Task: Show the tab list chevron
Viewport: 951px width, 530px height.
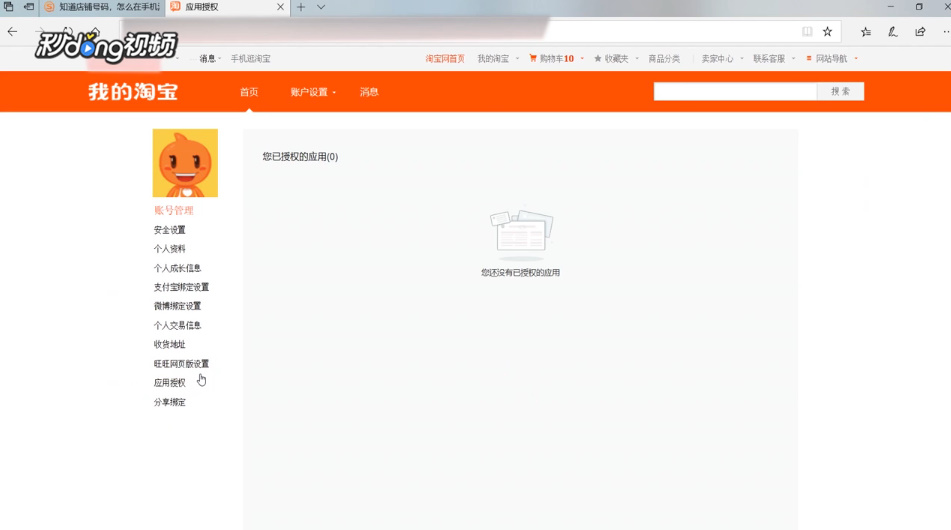Action: click(321, 7)
